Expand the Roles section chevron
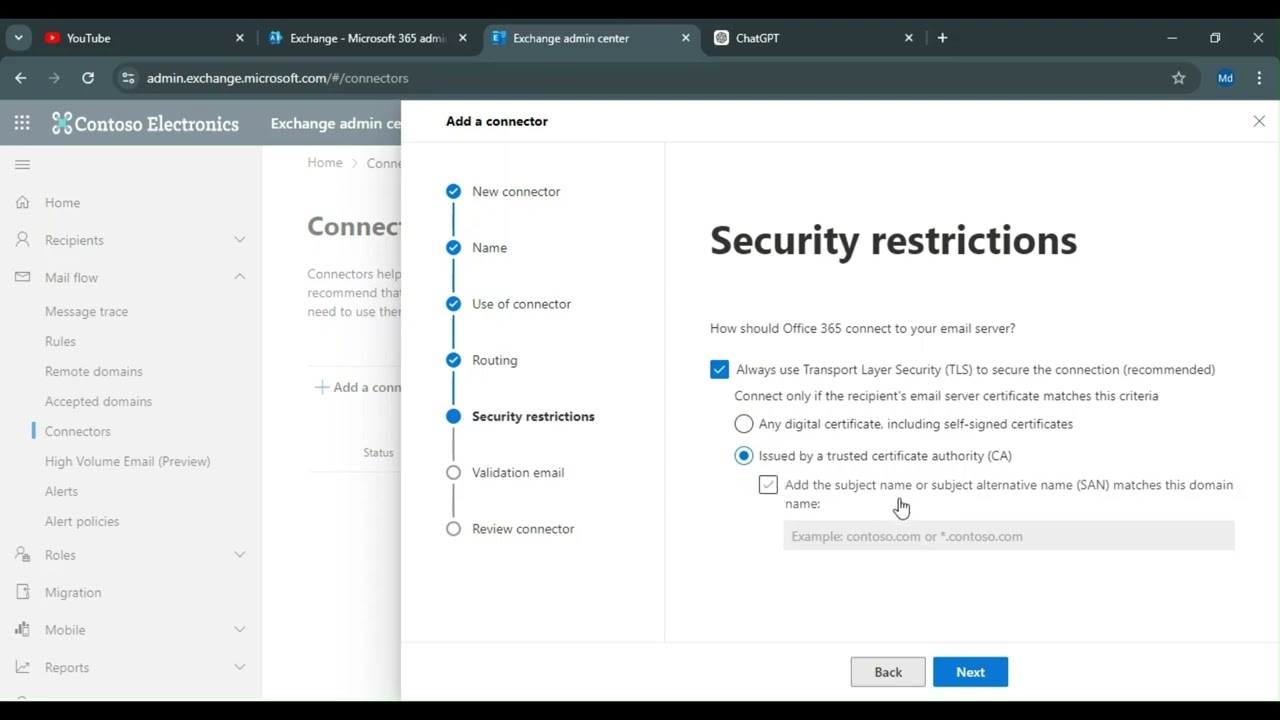Viewport: 1280px width, 720px height. 240,555
